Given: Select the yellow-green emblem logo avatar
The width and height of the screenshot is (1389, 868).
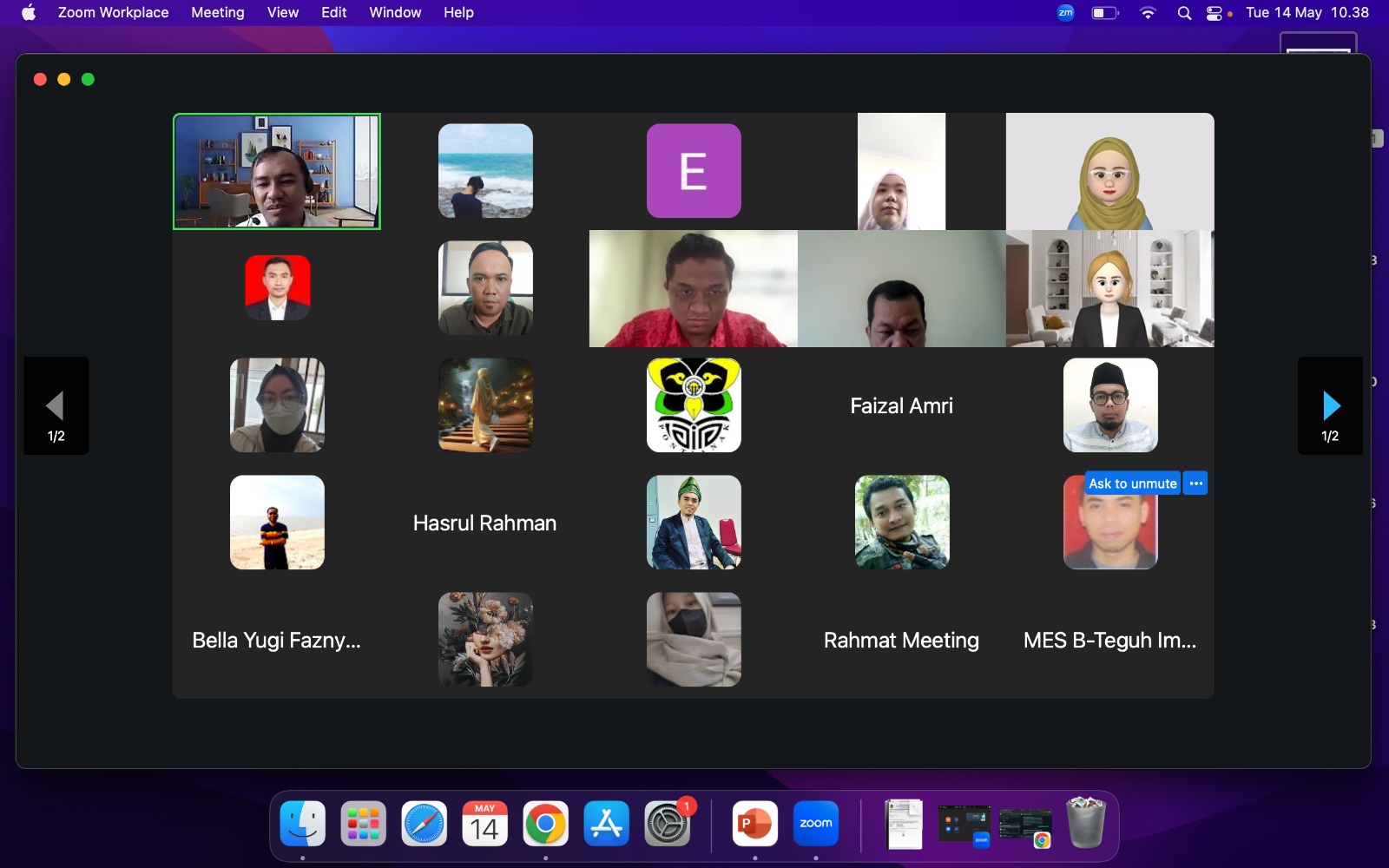Looking at the screenshot, I should coord(694,405).
